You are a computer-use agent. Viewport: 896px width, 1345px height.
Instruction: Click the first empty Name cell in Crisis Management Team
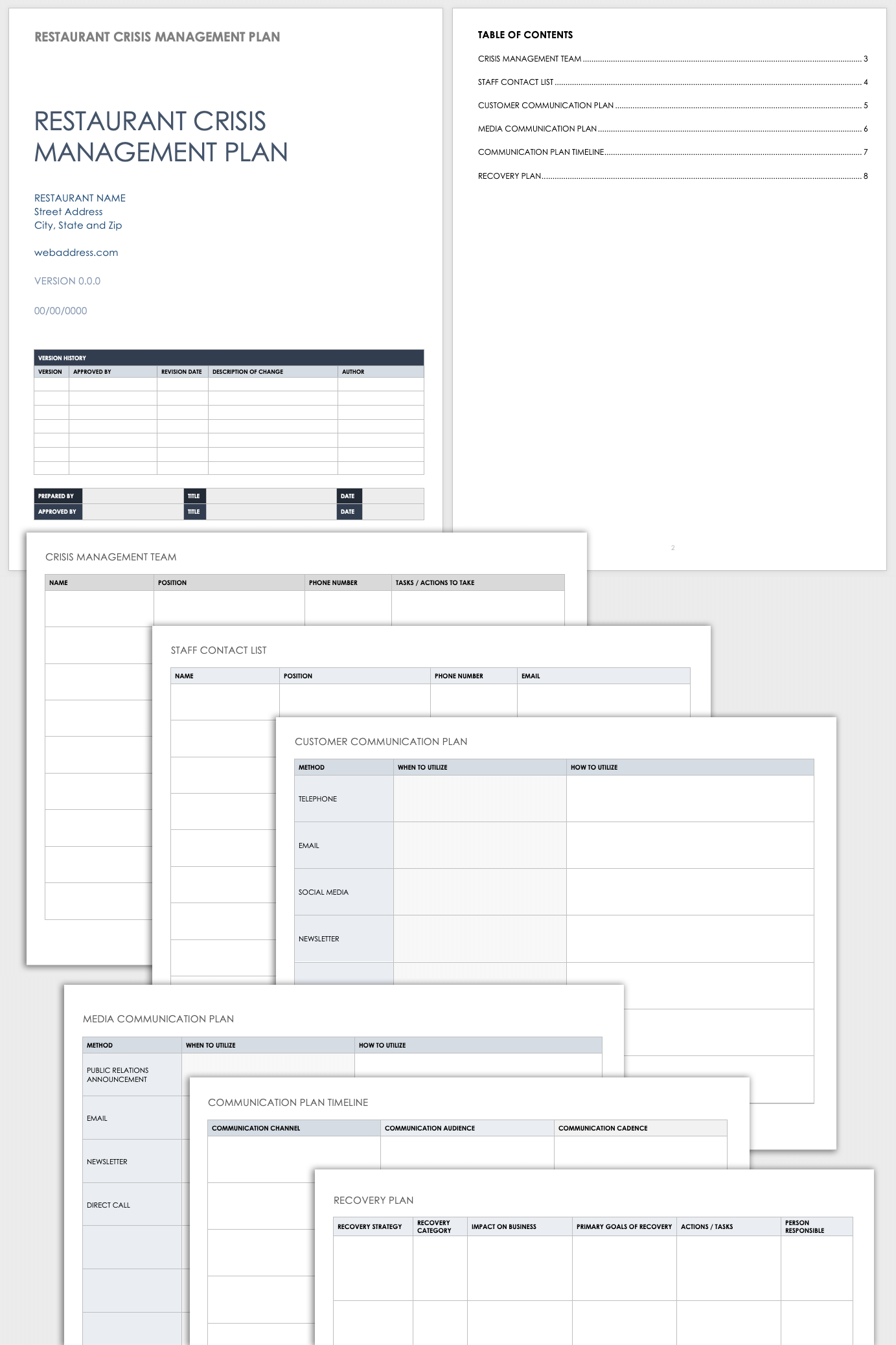[99, 608]
